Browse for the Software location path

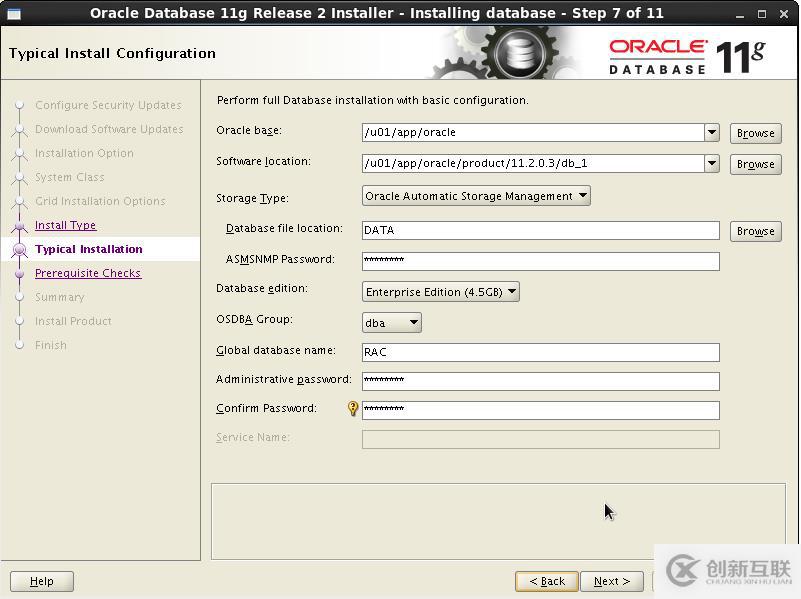click(755, 164)
